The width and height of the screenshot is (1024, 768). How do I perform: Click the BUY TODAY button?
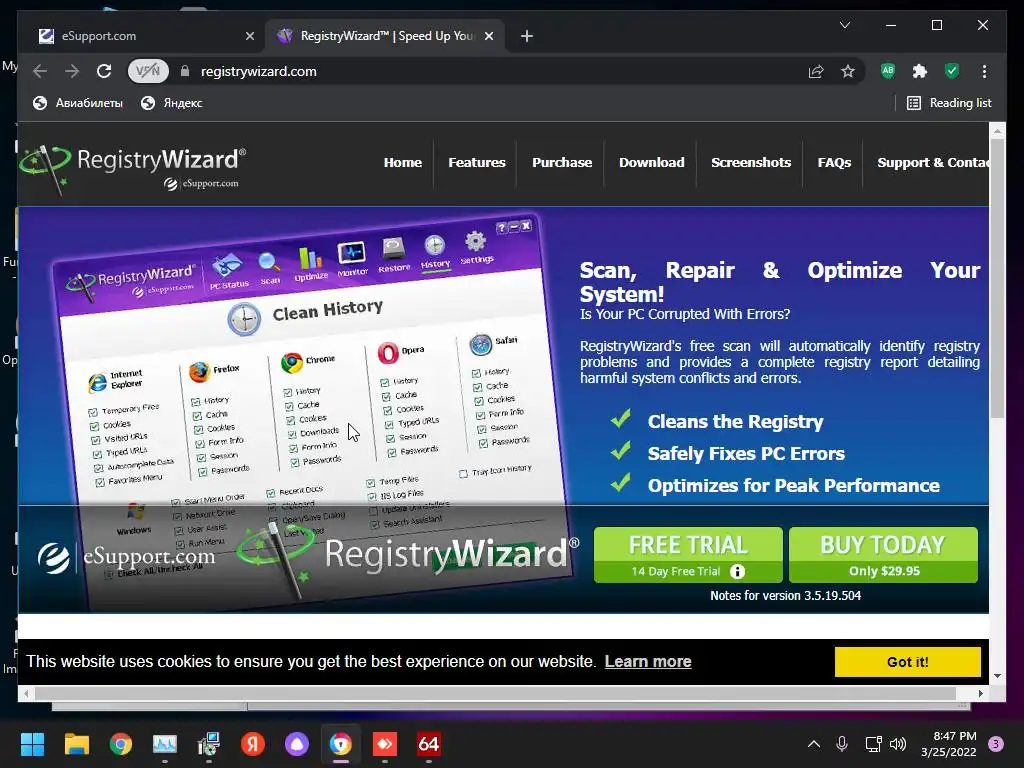pos(883,555)
